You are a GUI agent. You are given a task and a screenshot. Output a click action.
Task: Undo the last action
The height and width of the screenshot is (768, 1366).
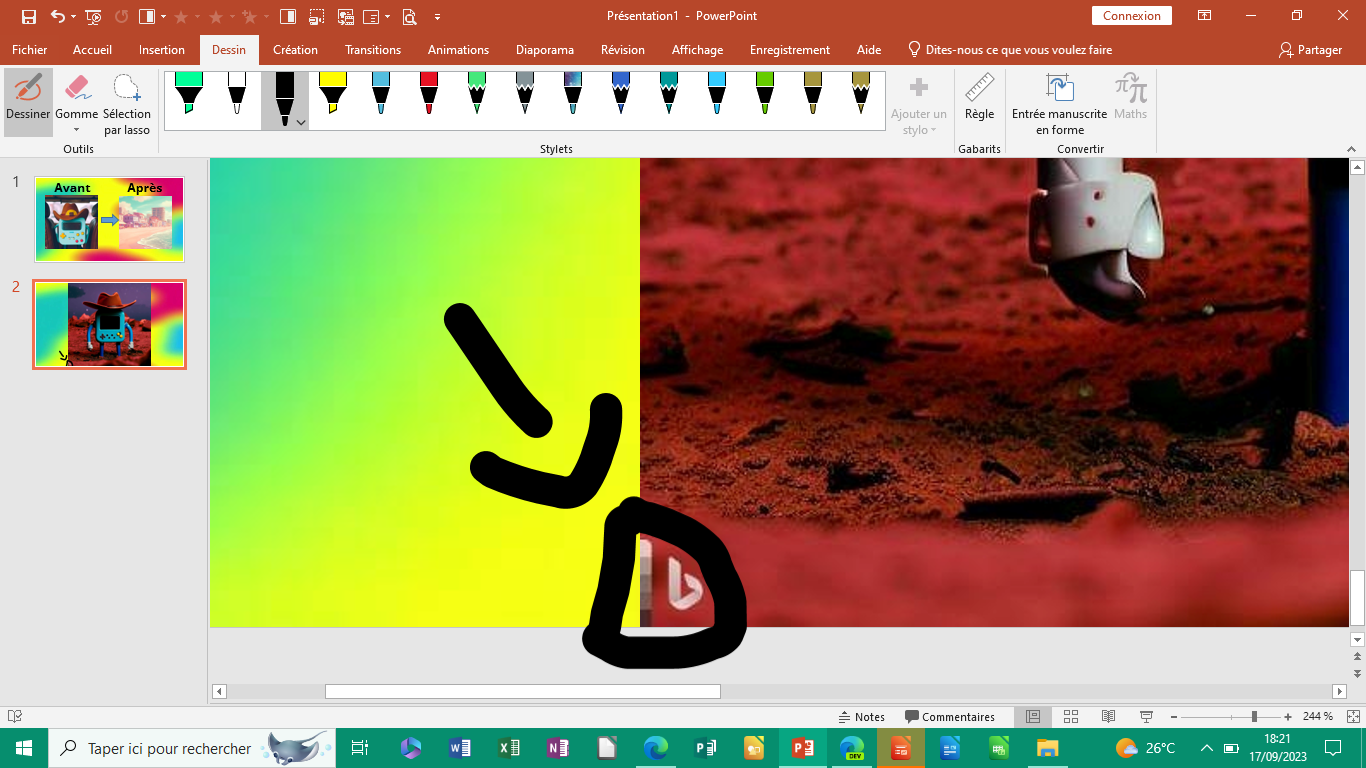(58, 16)
